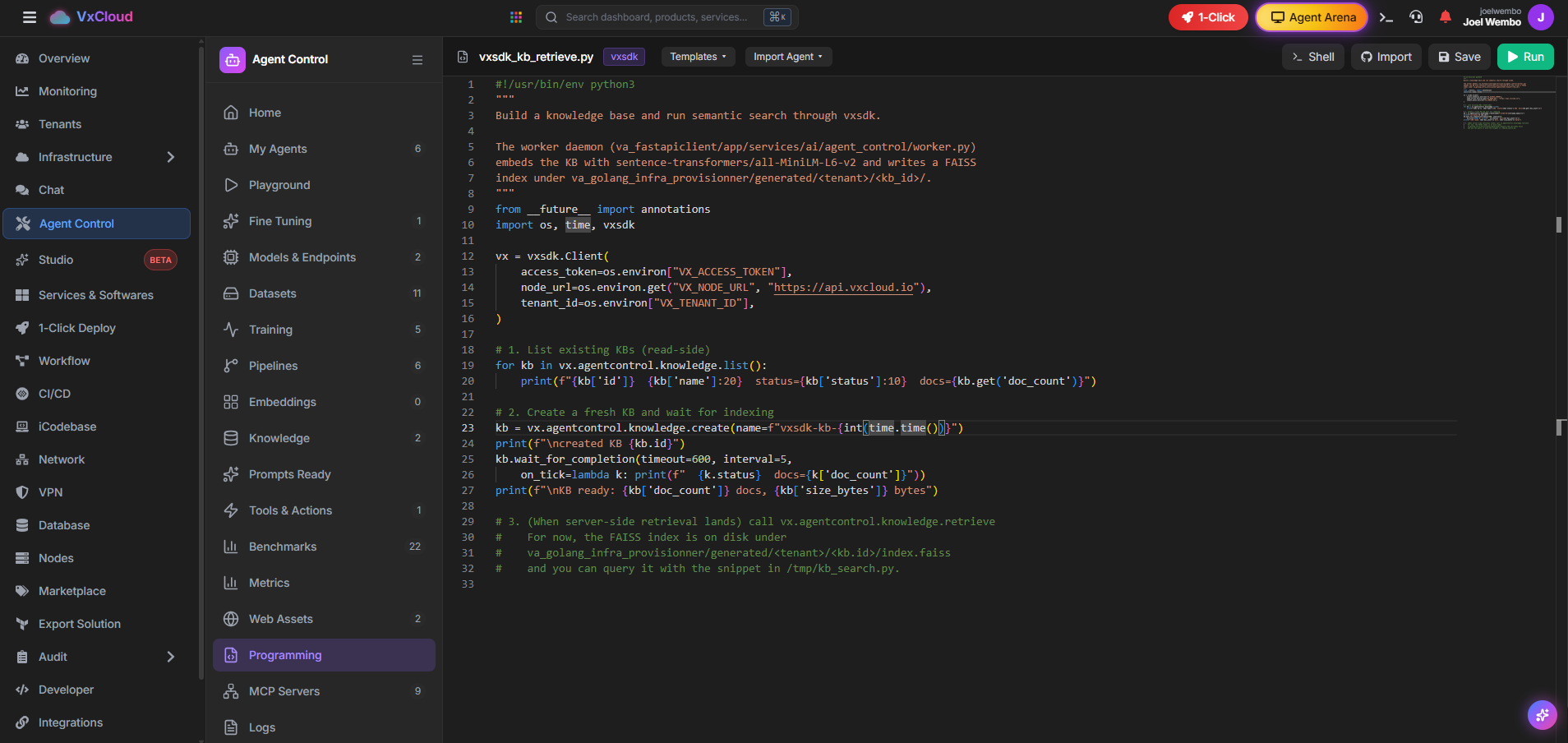
Task: Click the vxsdk tag badge
Action: click(625, 57)
